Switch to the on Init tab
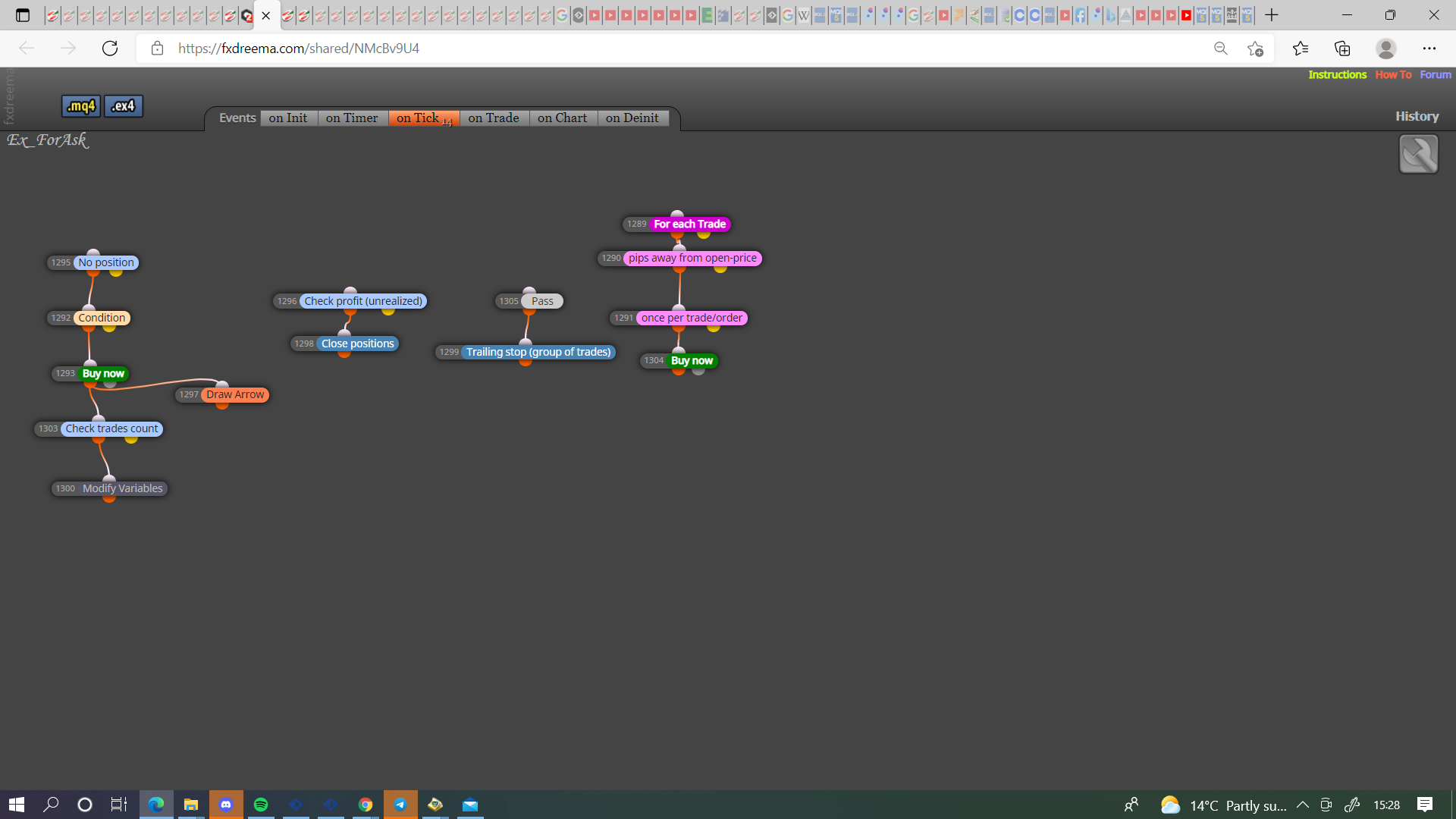 288,118
